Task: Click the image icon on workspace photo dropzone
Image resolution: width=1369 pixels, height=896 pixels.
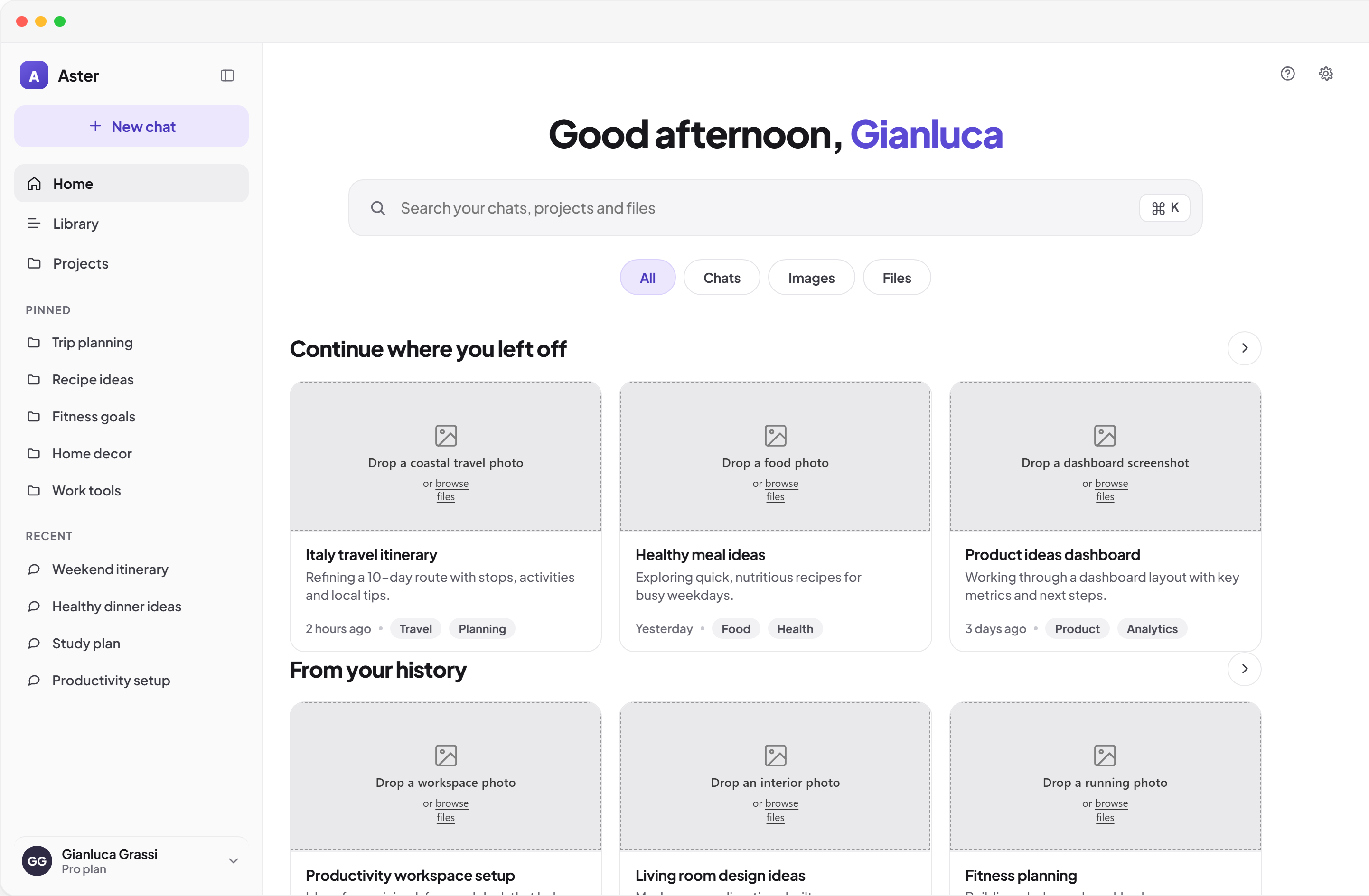Action: [446, 756]
